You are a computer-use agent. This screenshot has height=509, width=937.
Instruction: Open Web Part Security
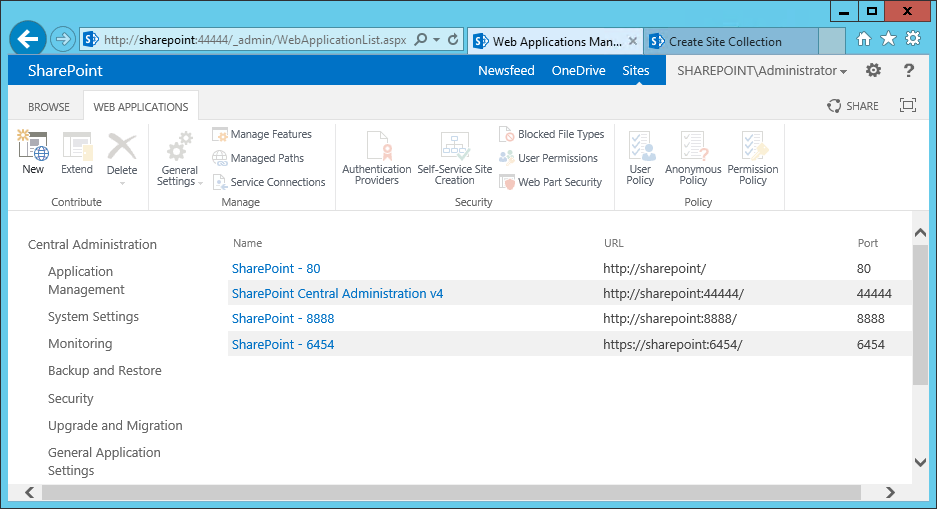[551, 182]
